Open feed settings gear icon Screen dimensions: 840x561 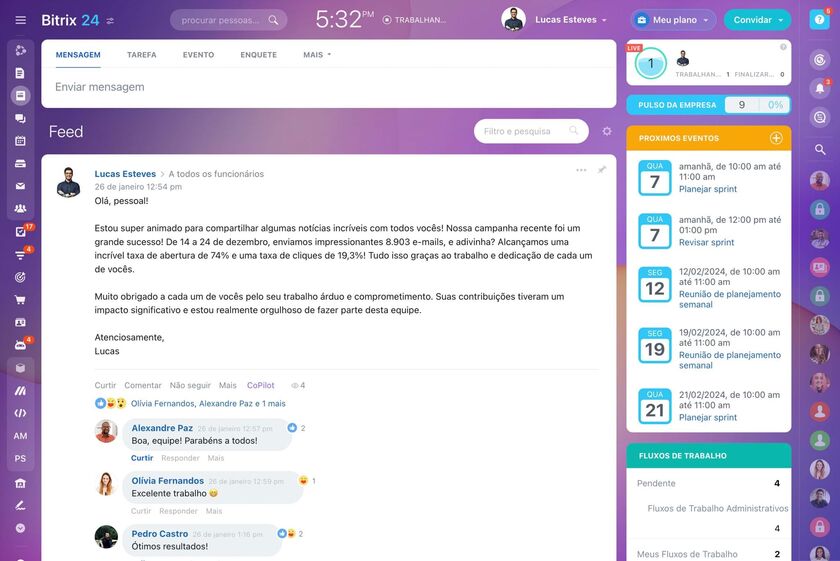tap(606, 131)
